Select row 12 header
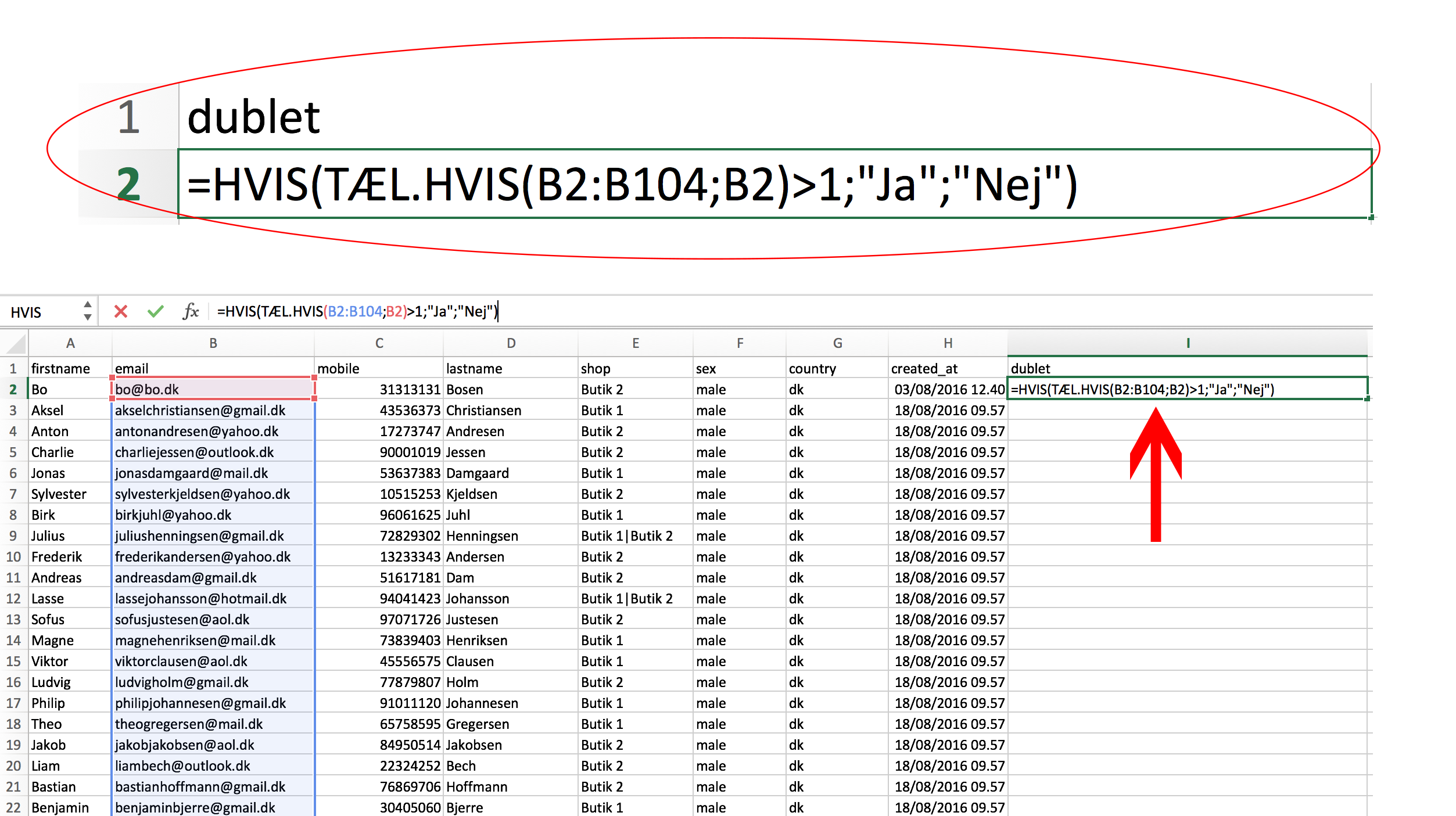This screenshot has height=816, width=1456. point(13,599)
